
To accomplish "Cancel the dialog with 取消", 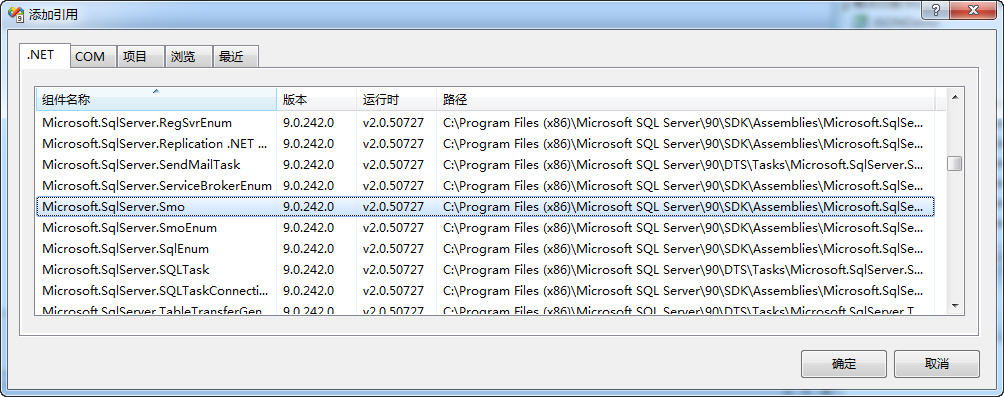I will [x=936, y=364].
